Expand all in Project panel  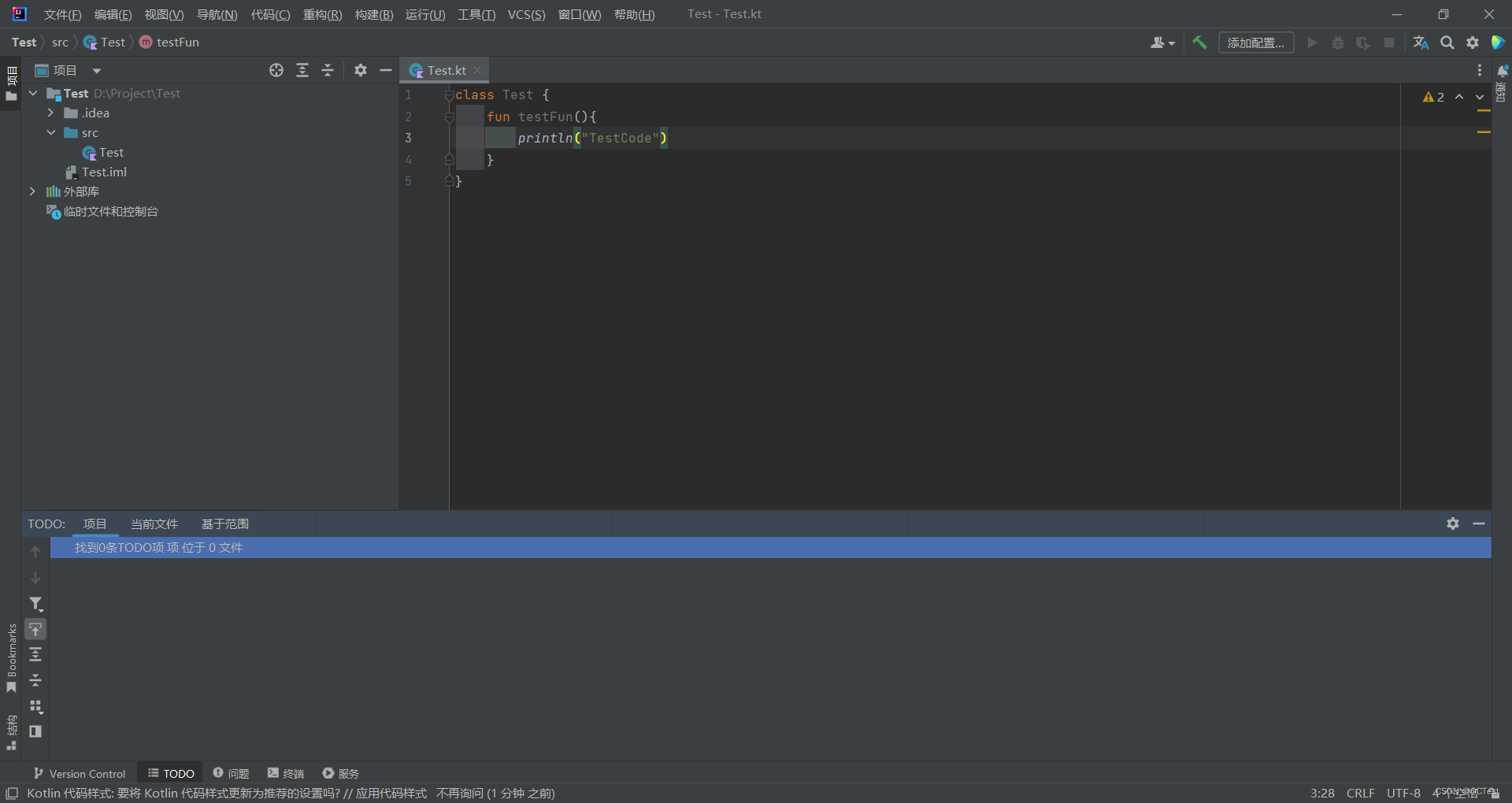pos(302,70)
